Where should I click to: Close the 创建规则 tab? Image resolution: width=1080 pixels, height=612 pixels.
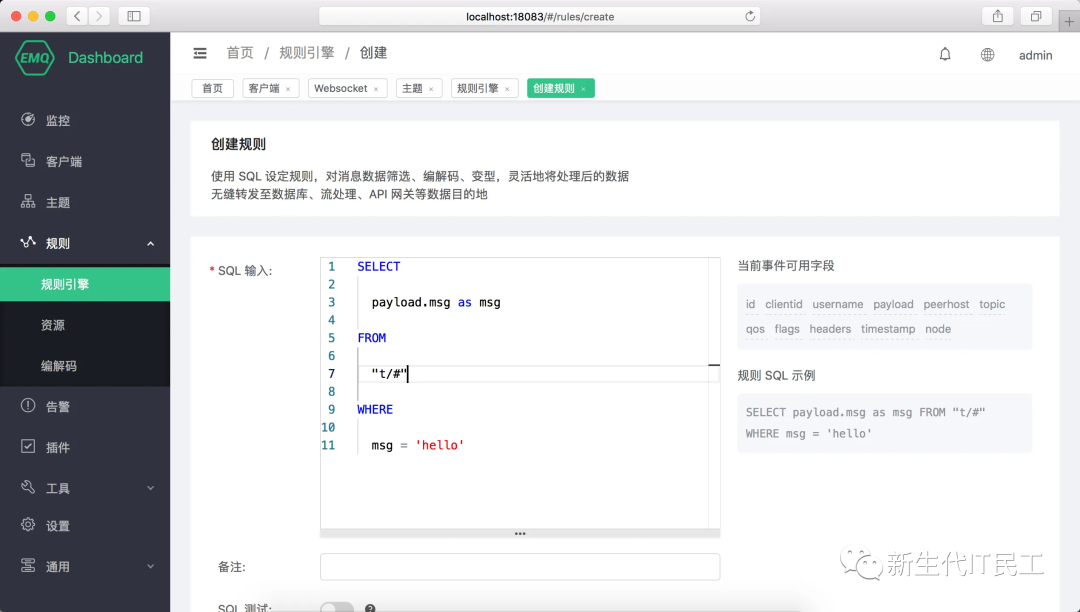[x=583, y=89]
